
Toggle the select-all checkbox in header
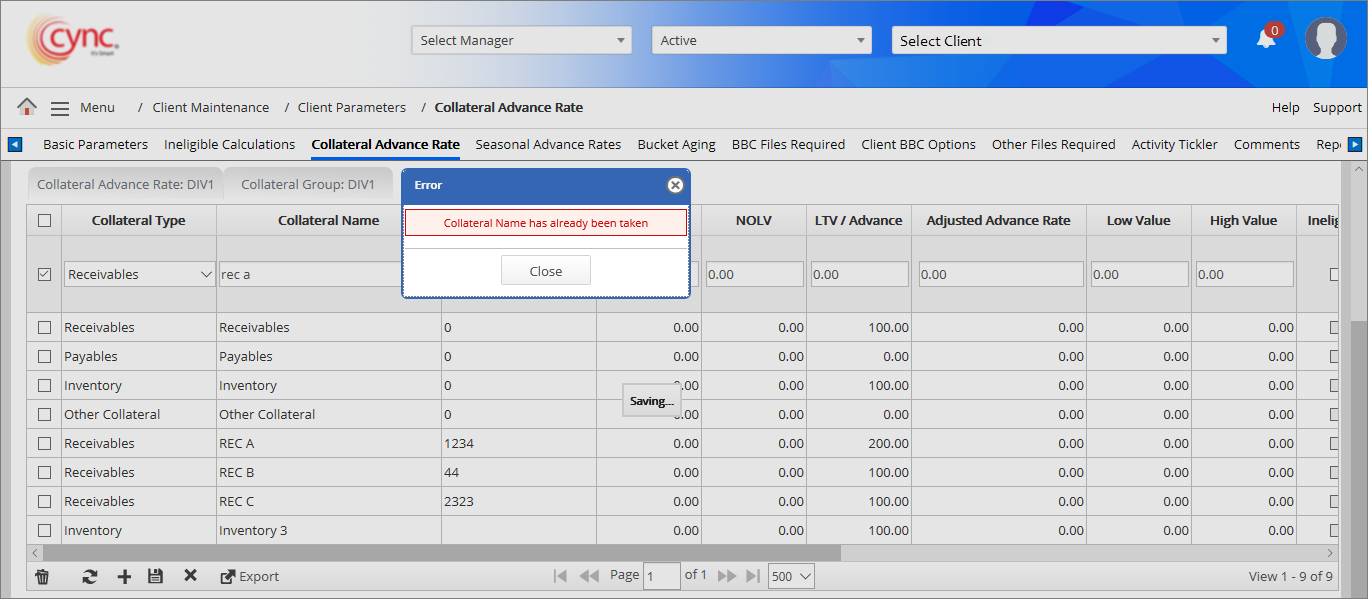point(44,221)
